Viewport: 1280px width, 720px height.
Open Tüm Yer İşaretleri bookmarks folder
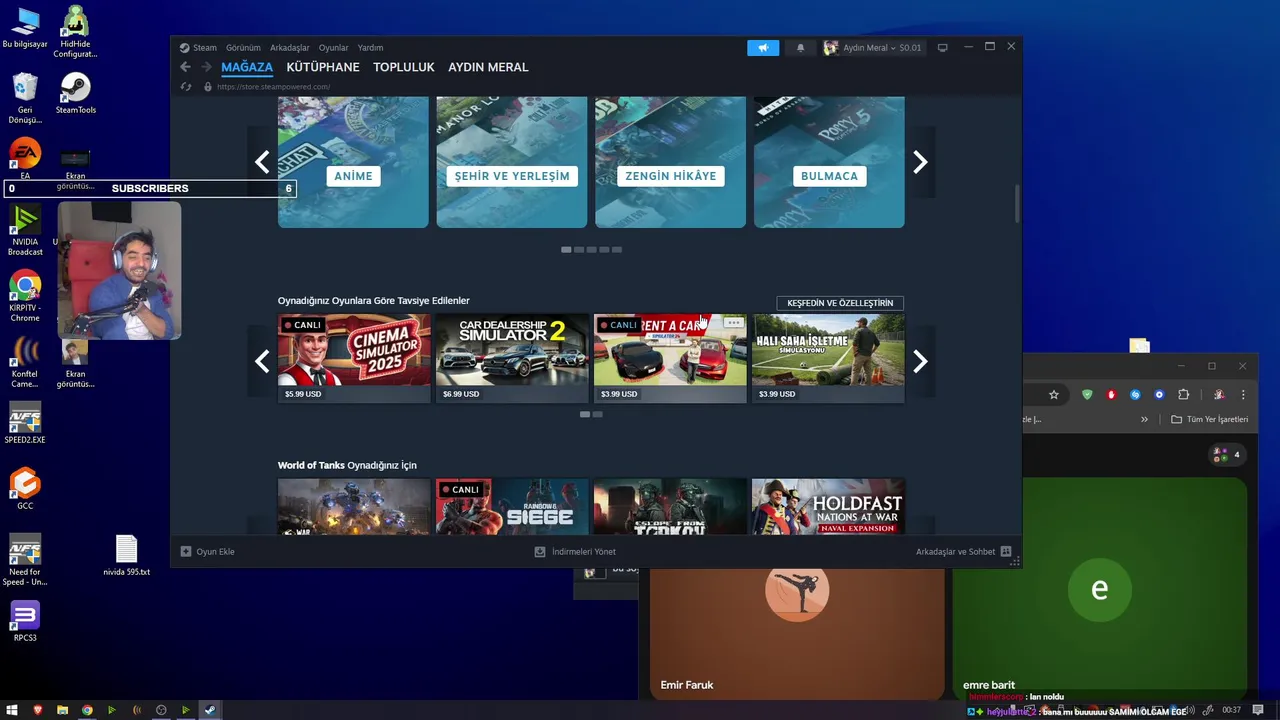click(x=1210, y=419)
